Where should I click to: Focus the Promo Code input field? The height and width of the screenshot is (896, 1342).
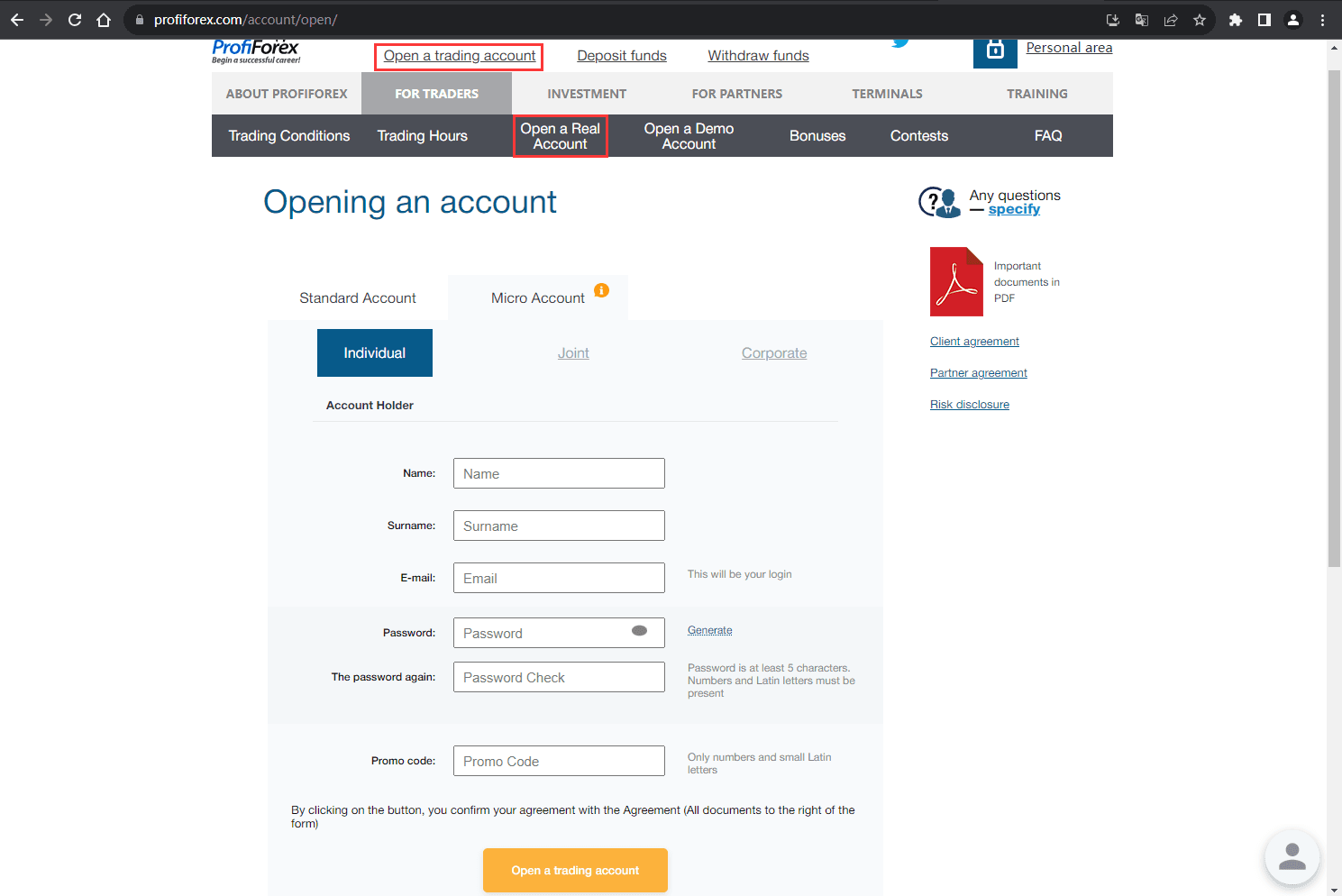coord(559,761)
